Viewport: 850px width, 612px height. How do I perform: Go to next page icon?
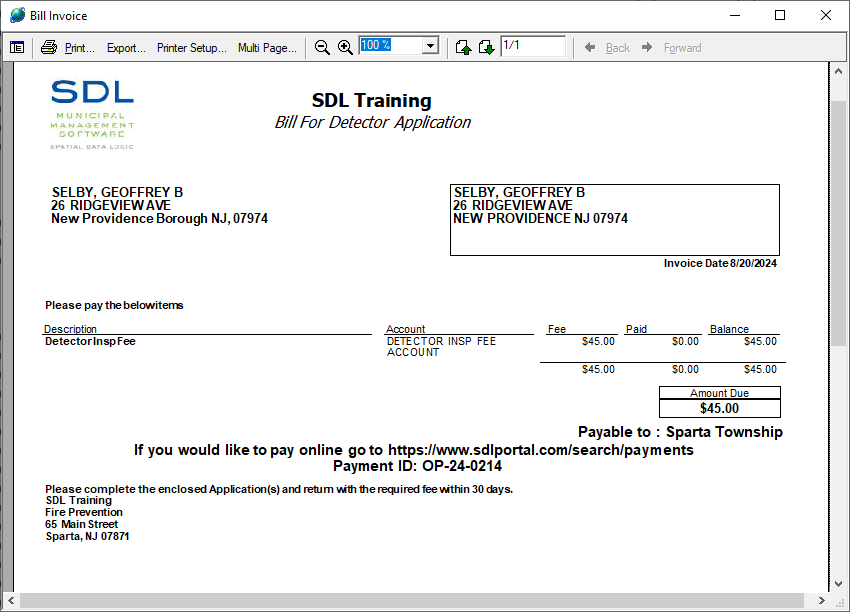[486, 48]
